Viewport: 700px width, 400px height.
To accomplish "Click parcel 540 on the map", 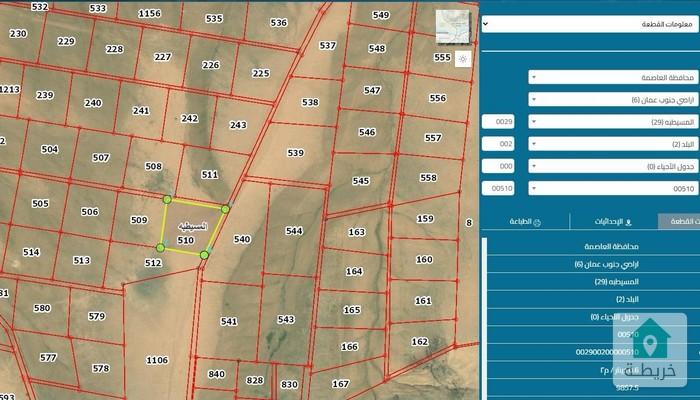I will click(x=242, y=239).
